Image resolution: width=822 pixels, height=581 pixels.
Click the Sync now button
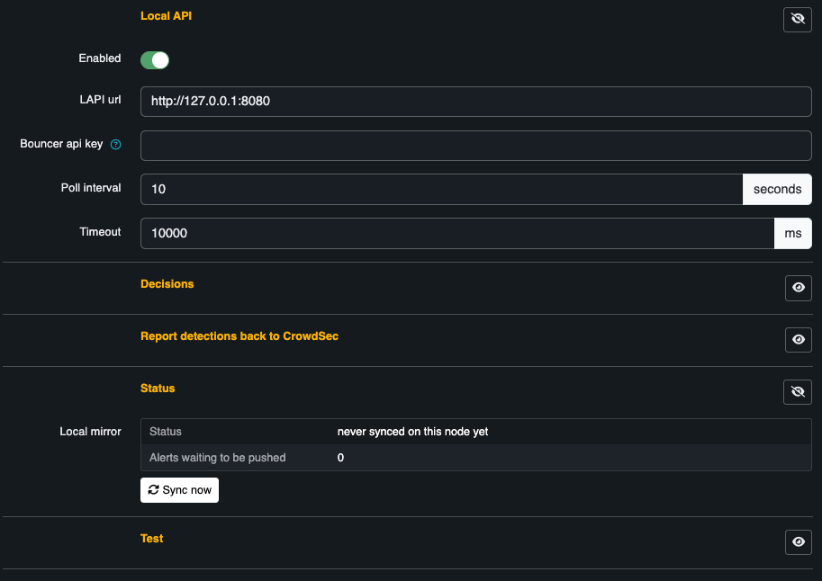pyautogui.click(x=179, y=490)
